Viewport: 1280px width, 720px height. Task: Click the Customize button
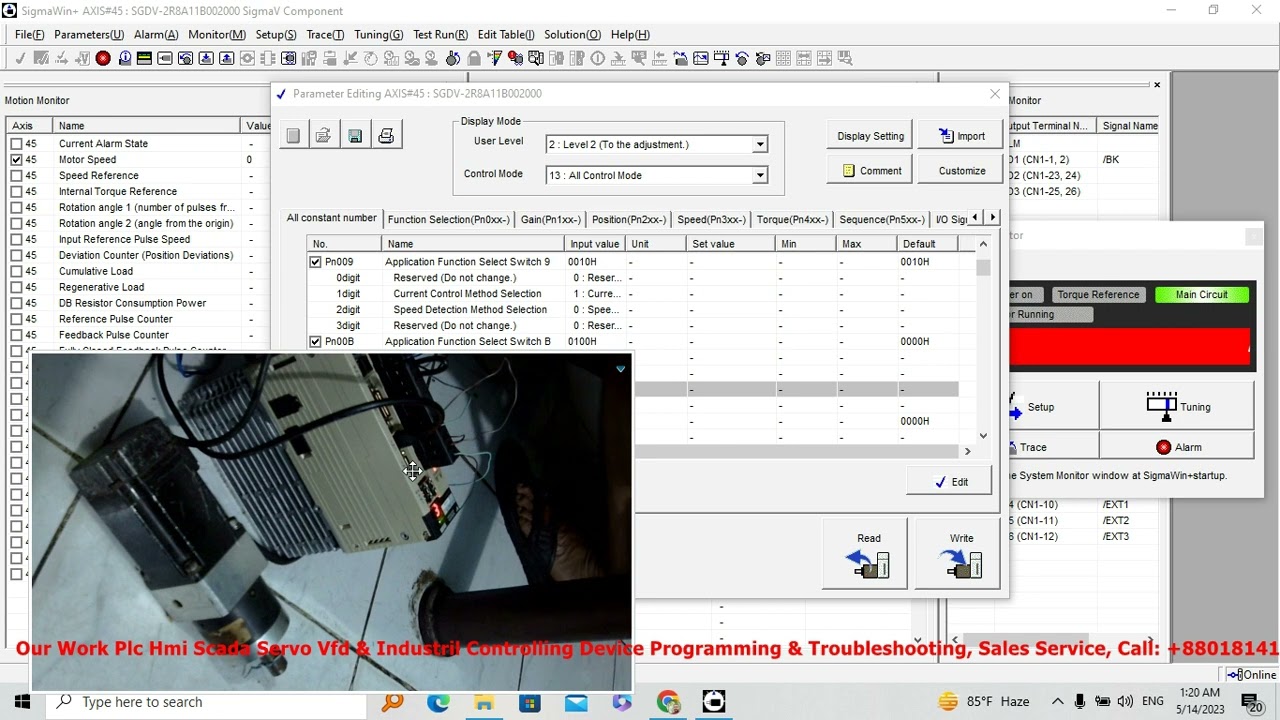[961, 171]
